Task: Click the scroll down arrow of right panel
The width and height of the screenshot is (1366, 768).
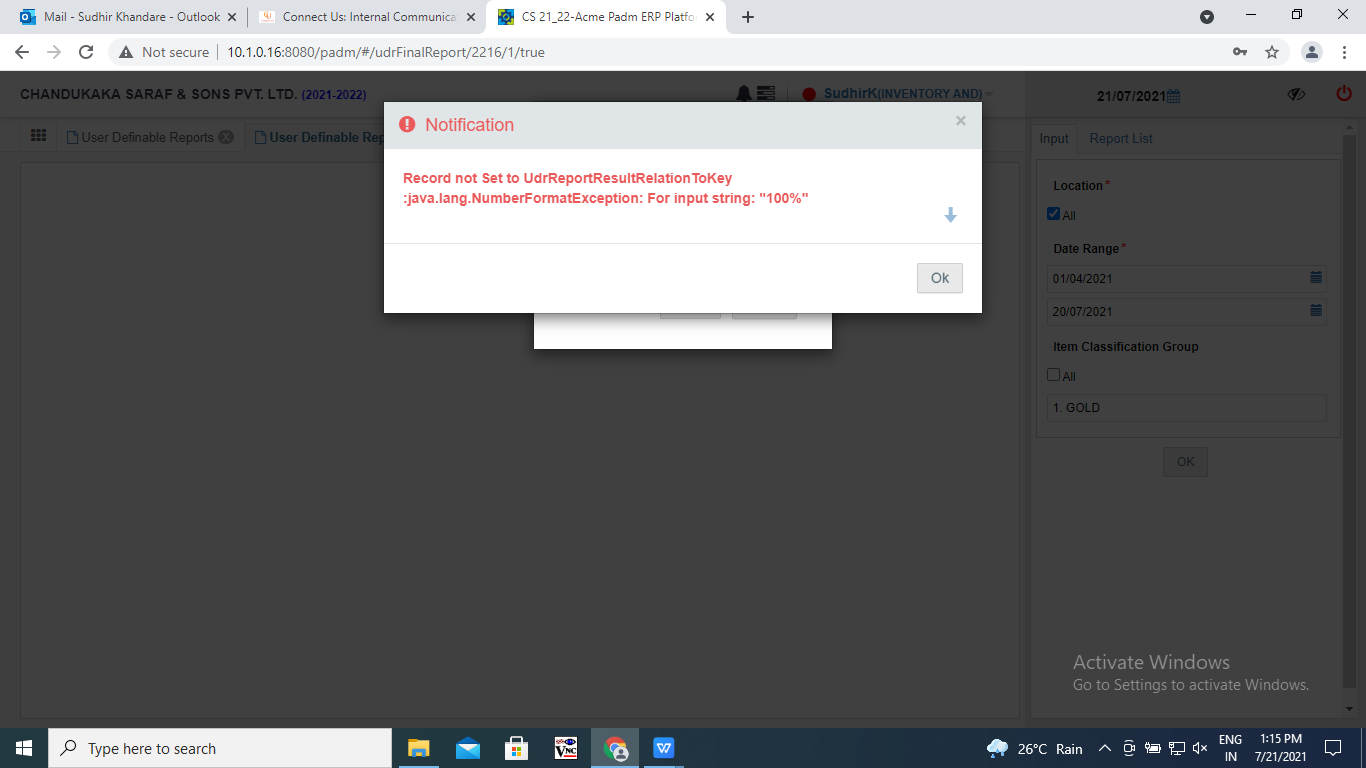Action: click(1349, 708)
